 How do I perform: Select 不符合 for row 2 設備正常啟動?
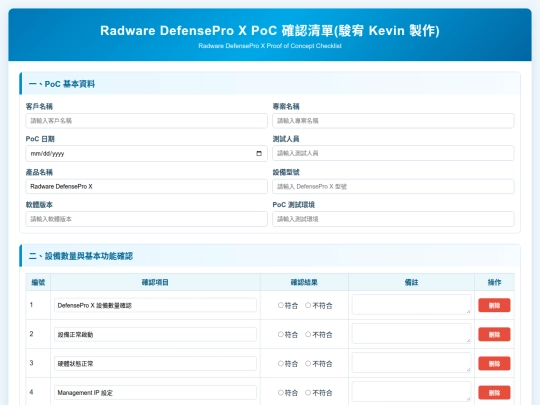[308, 334]
